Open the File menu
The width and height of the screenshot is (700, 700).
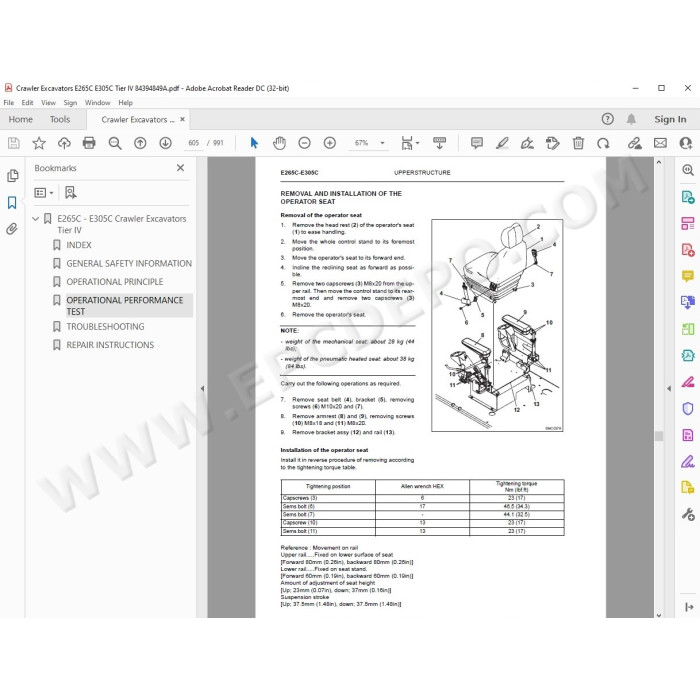[8, 103]
